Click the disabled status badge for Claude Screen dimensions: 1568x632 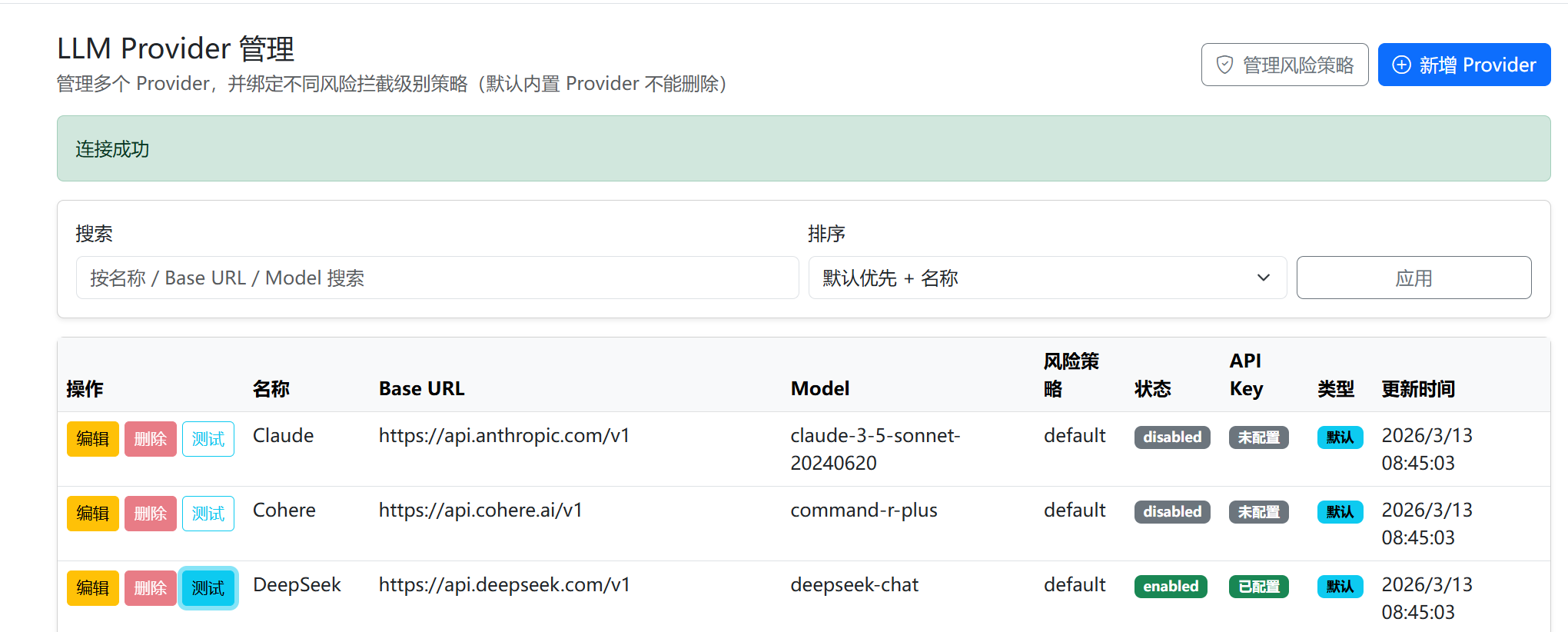(x=1171, y=437)
